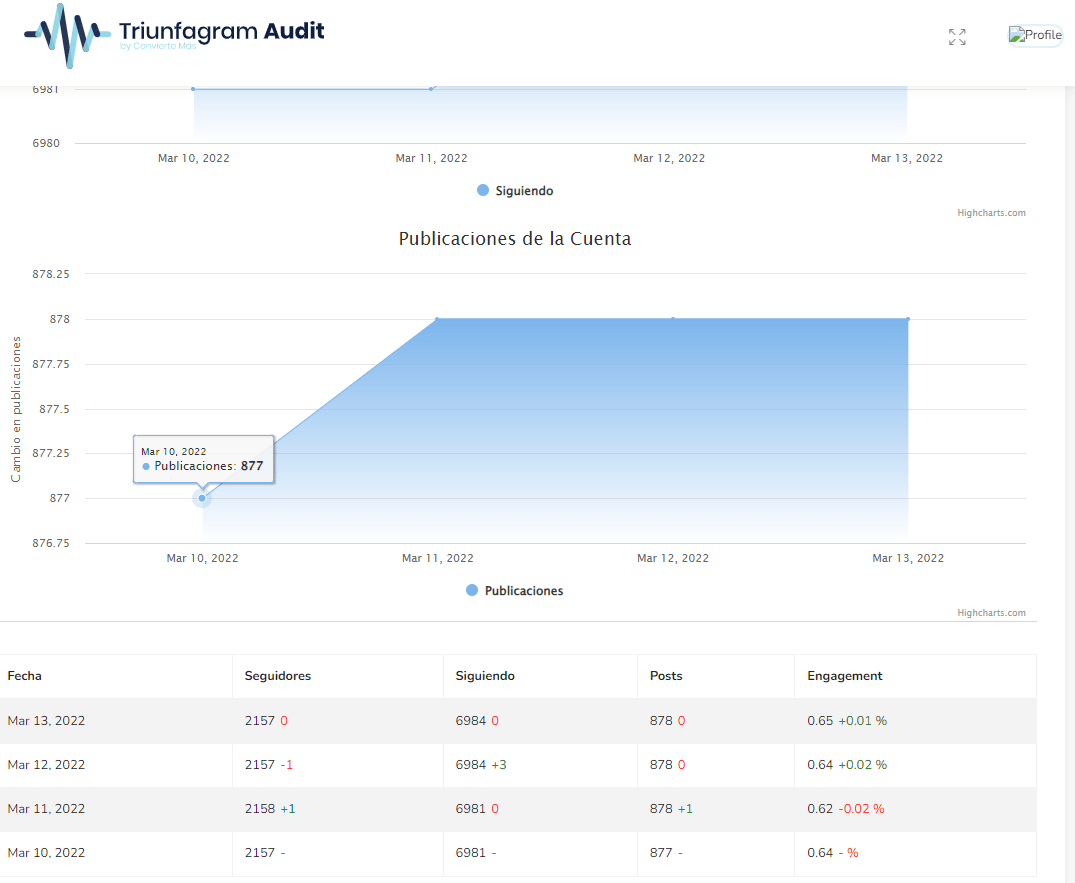1075x883 pixels.
Task: Click the Mar 12, 2022 Publicaciones data point
Action: pyautogui.click(x=673, y=319)
